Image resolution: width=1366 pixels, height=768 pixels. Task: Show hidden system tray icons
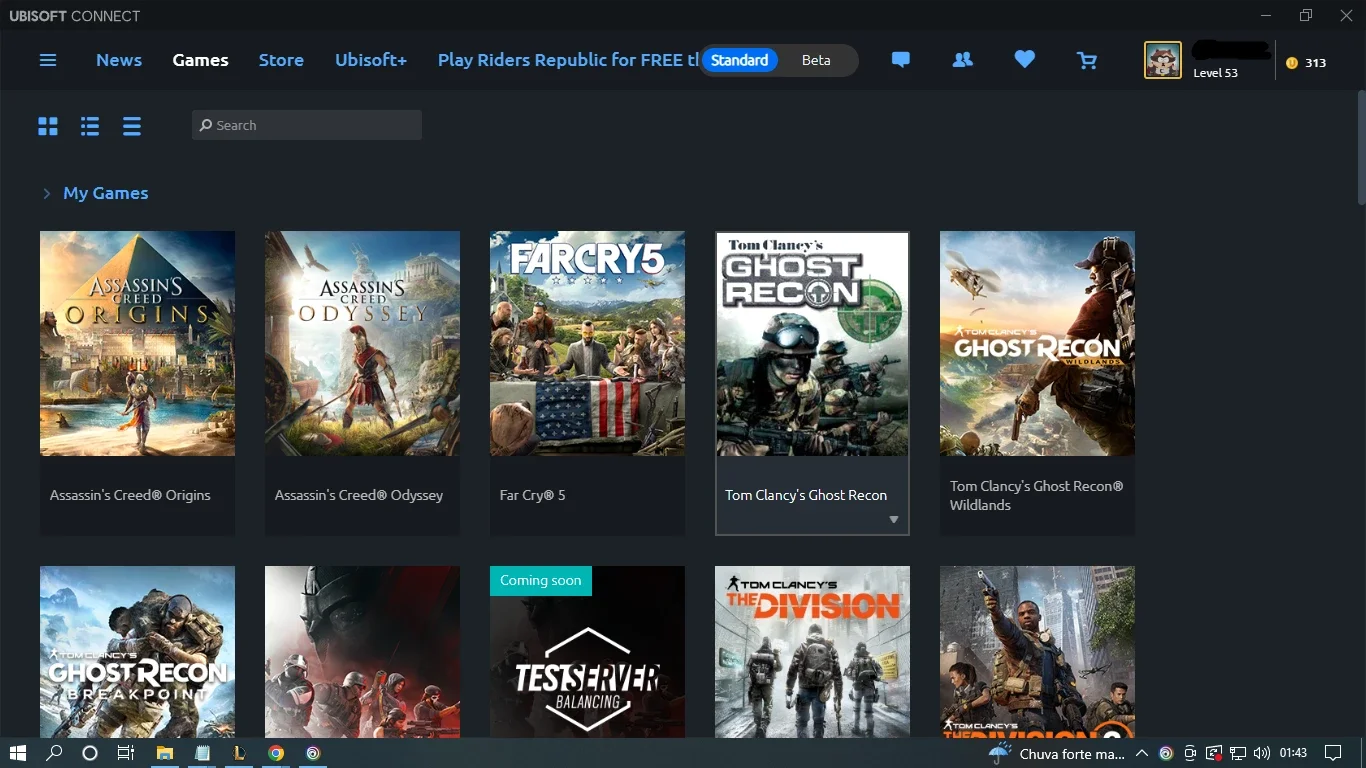[1142, 753]
